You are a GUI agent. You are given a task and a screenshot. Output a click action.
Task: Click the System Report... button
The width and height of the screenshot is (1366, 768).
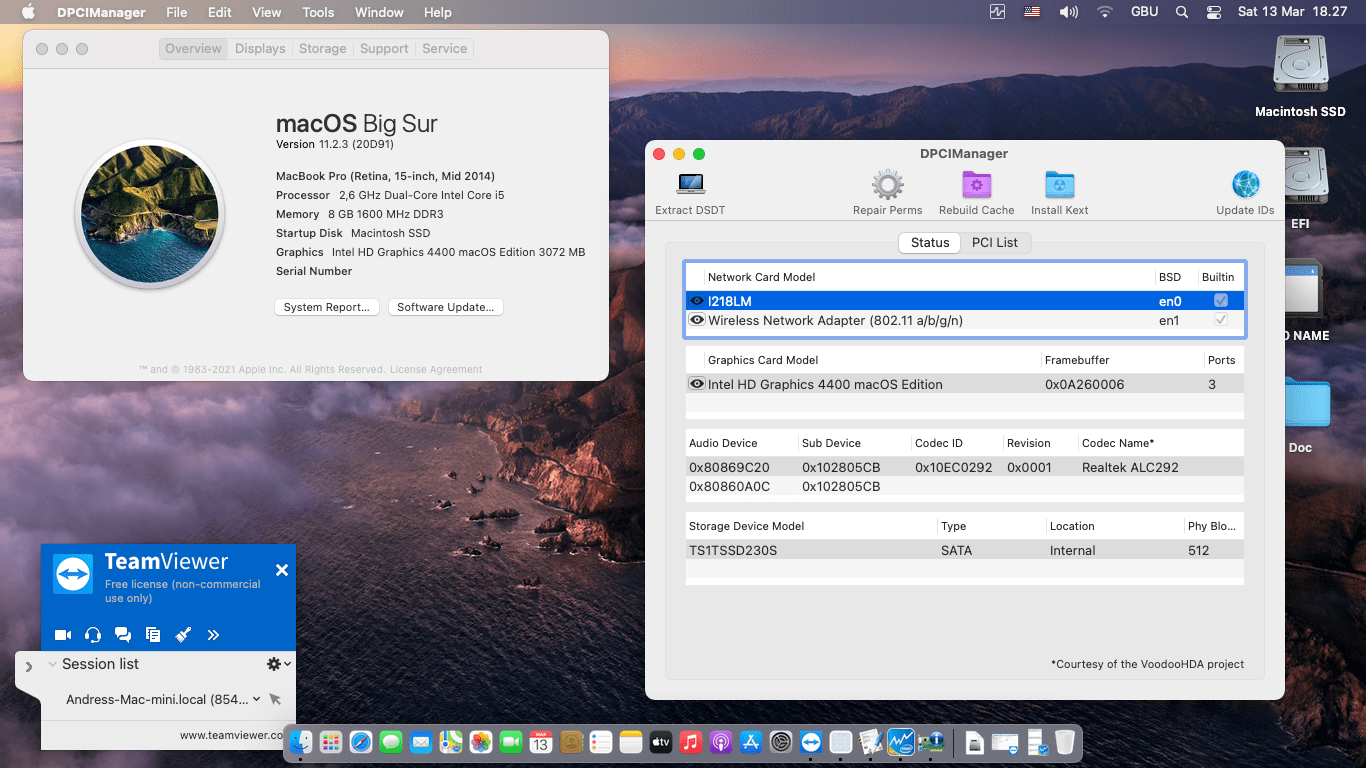[327, 307]
